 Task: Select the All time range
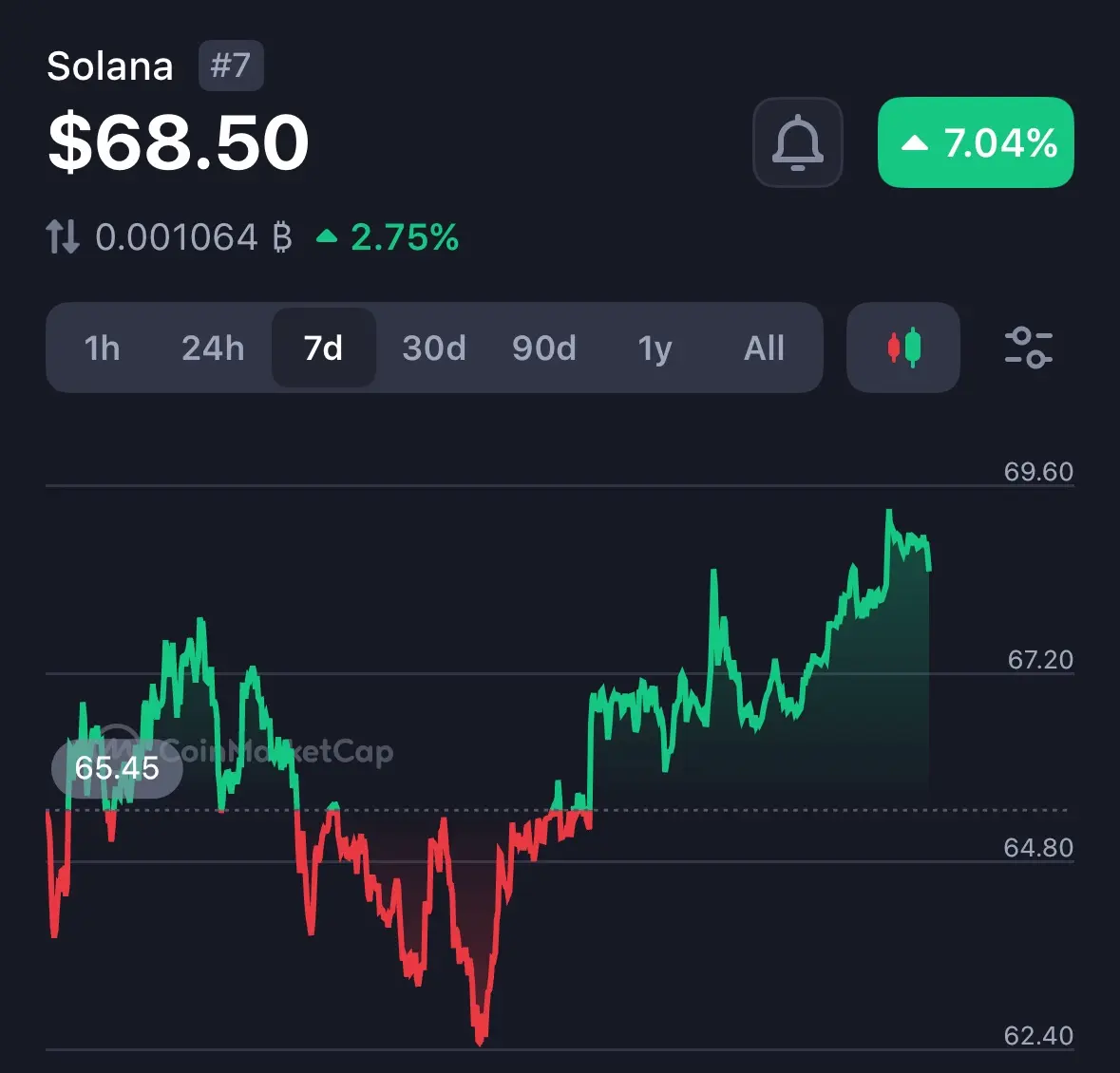click(765, 348)
